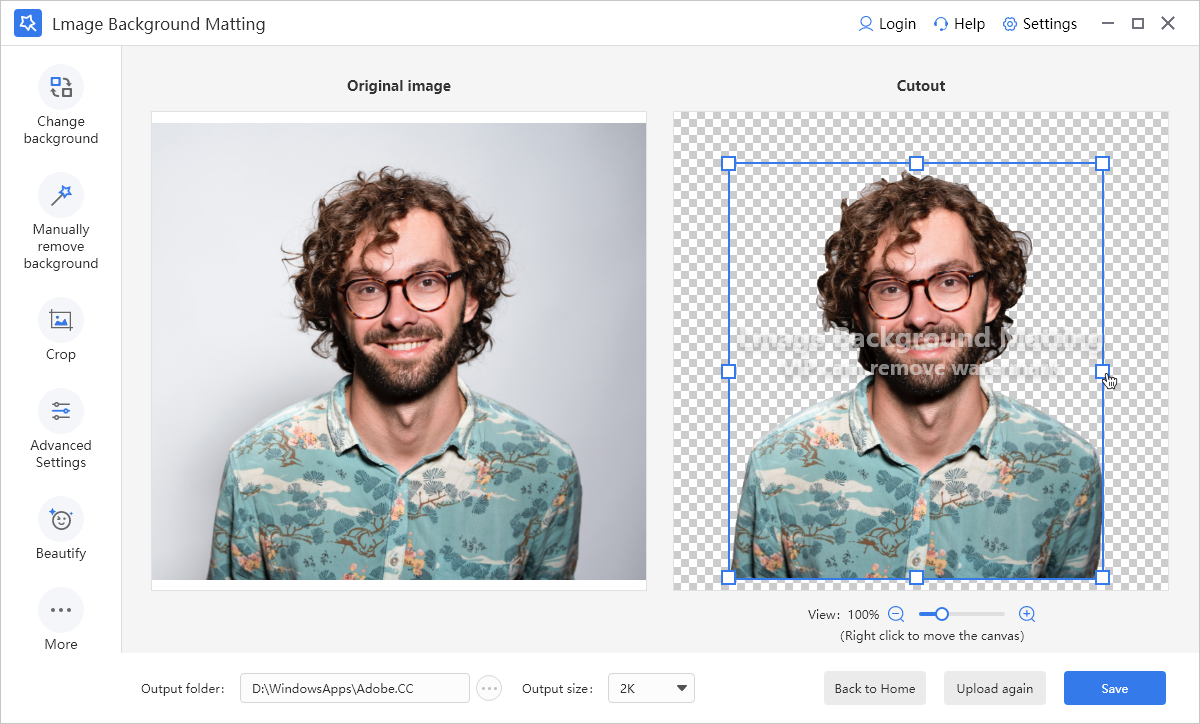
Task: Open Advanced Settings sliders icon
Action: click(61, 411)
